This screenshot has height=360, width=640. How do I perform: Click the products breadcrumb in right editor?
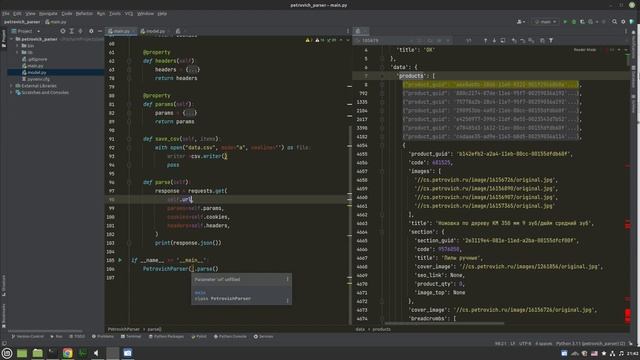tap(381, 329)
